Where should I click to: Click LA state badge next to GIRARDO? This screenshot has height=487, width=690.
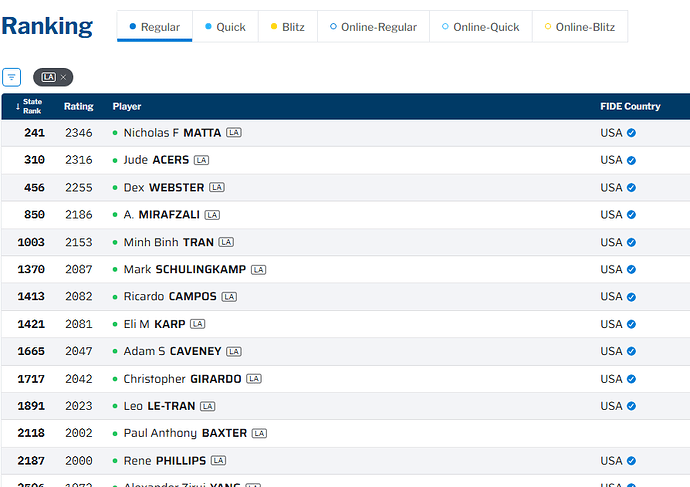[x=254, y=379]
